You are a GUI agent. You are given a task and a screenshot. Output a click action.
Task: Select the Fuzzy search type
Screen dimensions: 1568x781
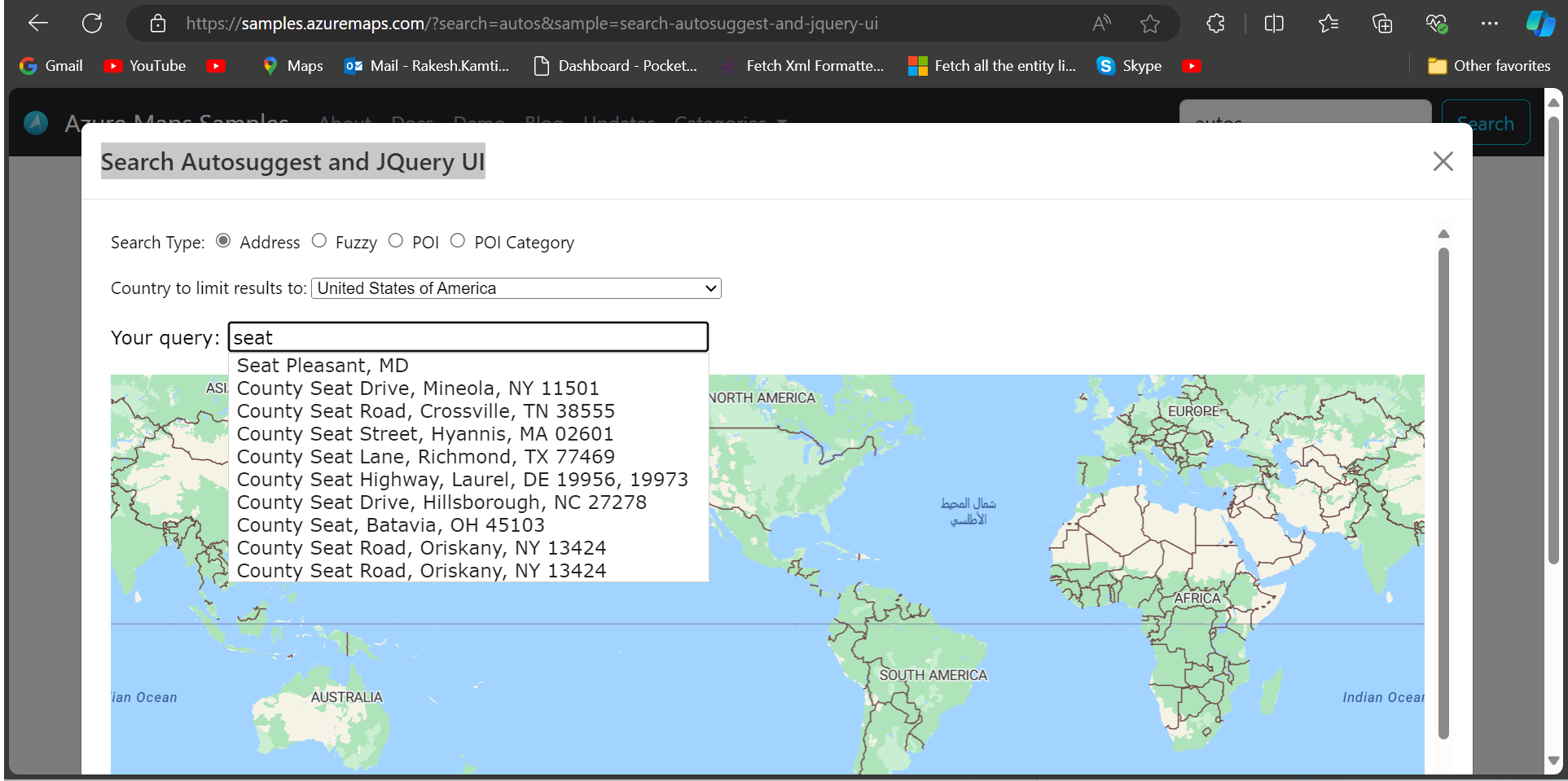pyautogui.click(x=319, y=240)
